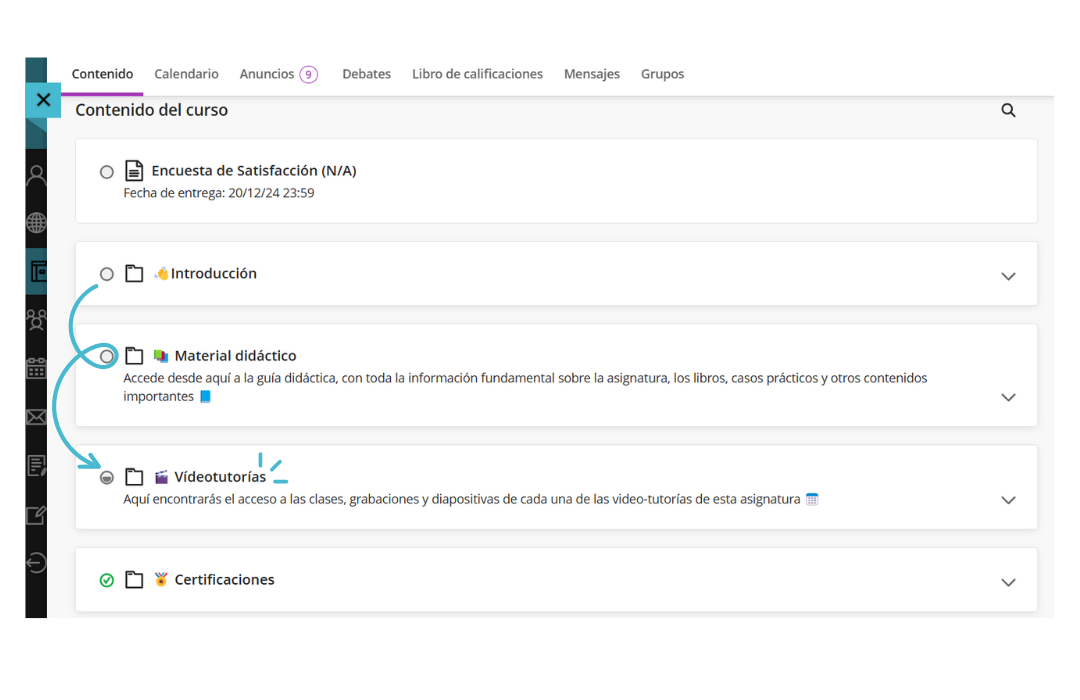Open the envelope messages icon in sidebar

pyautogui.click(x=36, y=417)
